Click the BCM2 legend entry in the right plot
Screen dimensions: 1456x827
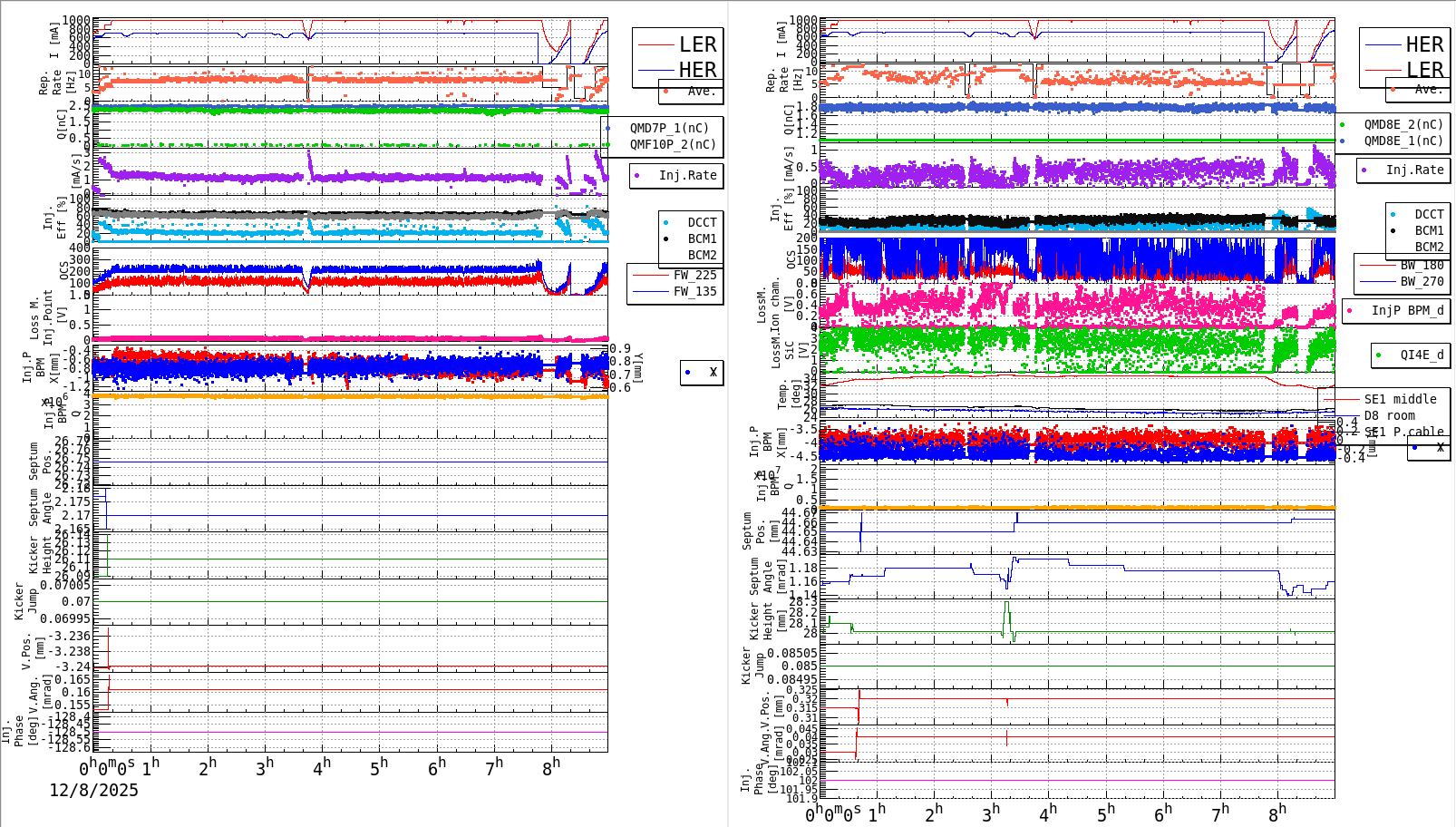1429,248
